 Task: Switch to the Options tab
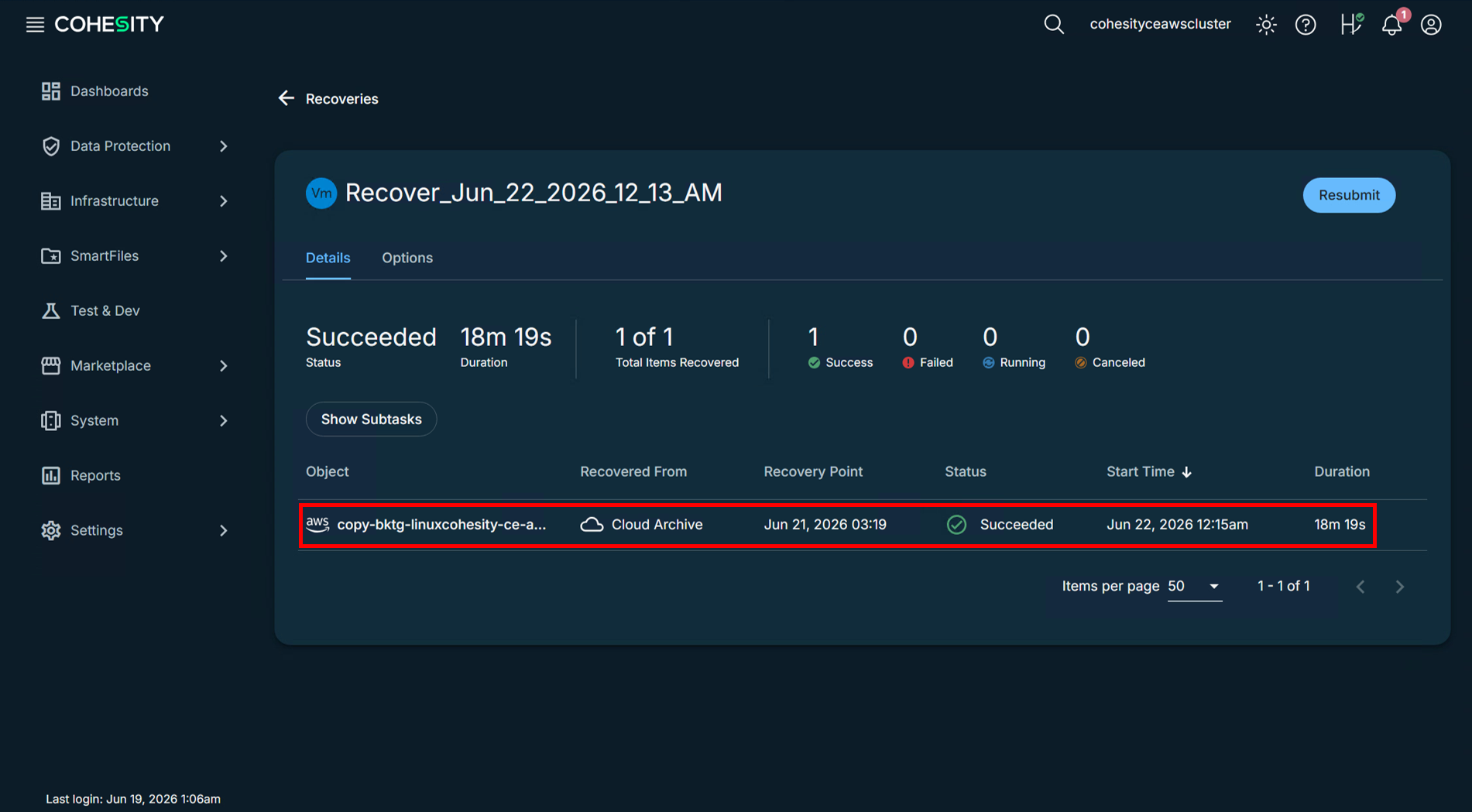tap(407, 258)
